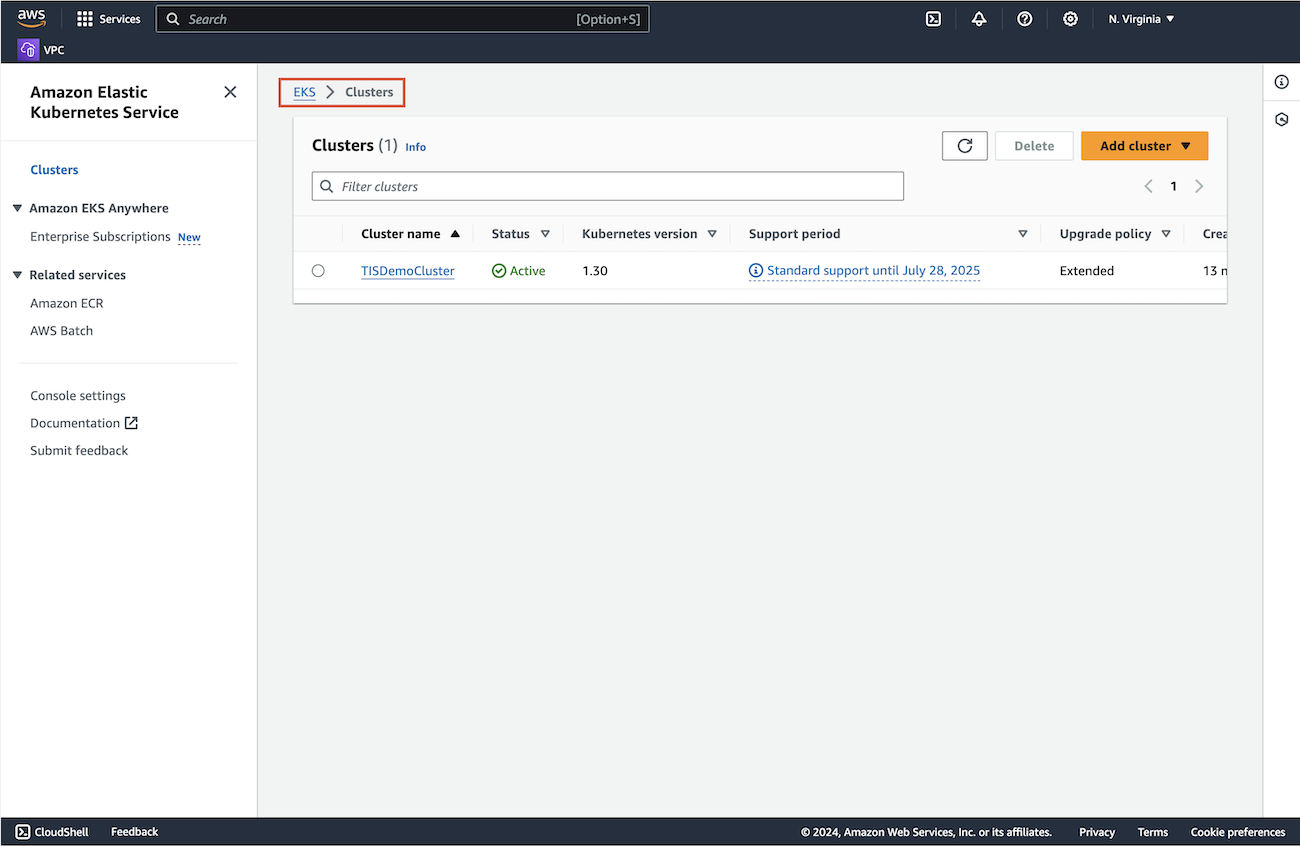Open Console settings in sidebar
Image resolution: width=1300 pixels, height=846 pixels.
click(78, 396)
